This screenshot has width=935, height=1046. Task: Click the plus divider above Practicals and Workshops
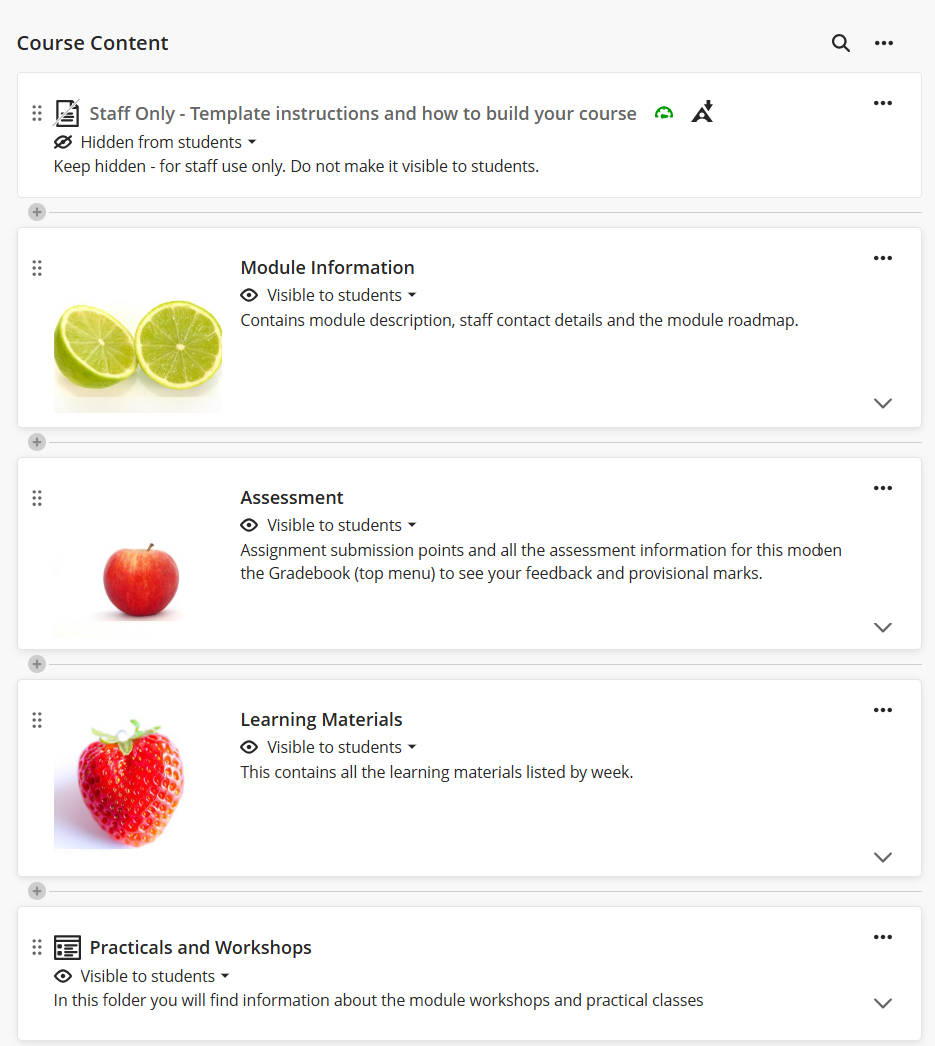pyautogui.click(x=37, y=891)
